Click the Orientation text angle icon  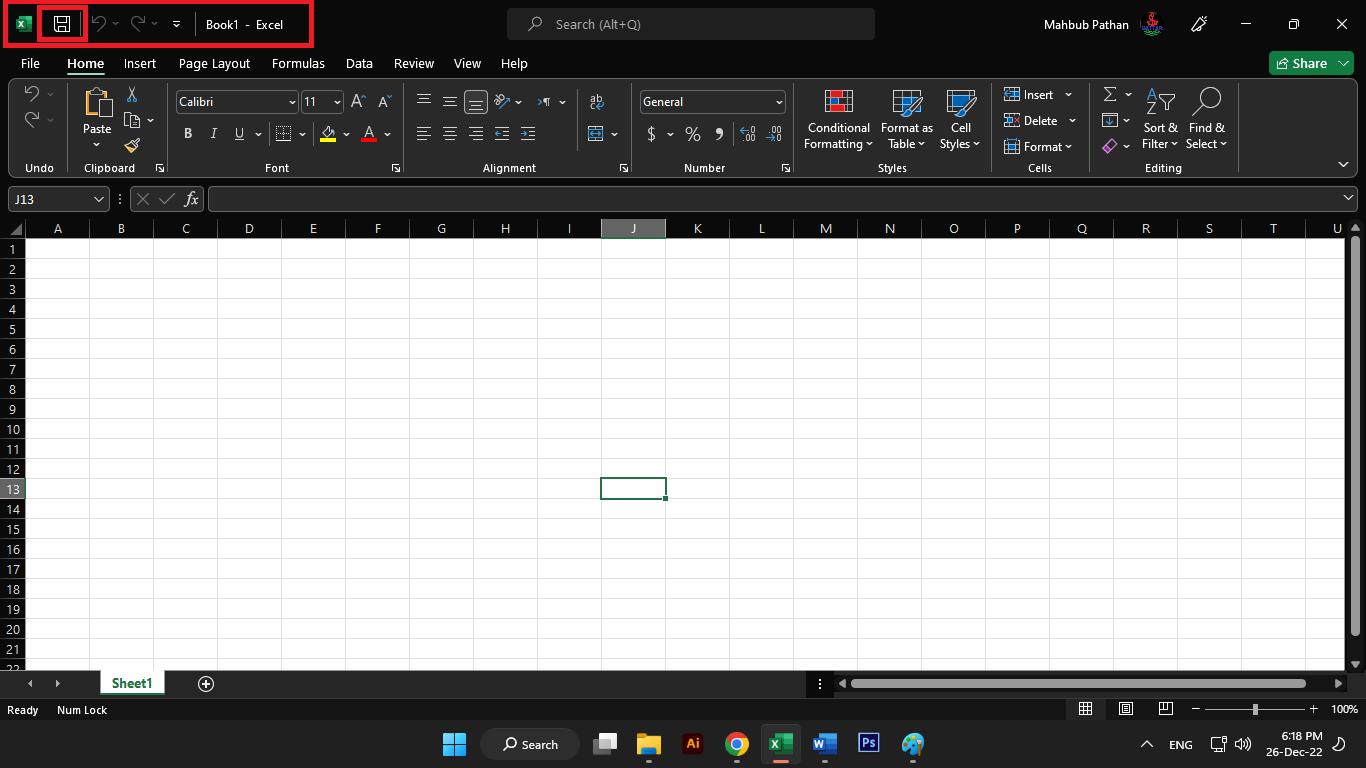click(x=502, y=101)
